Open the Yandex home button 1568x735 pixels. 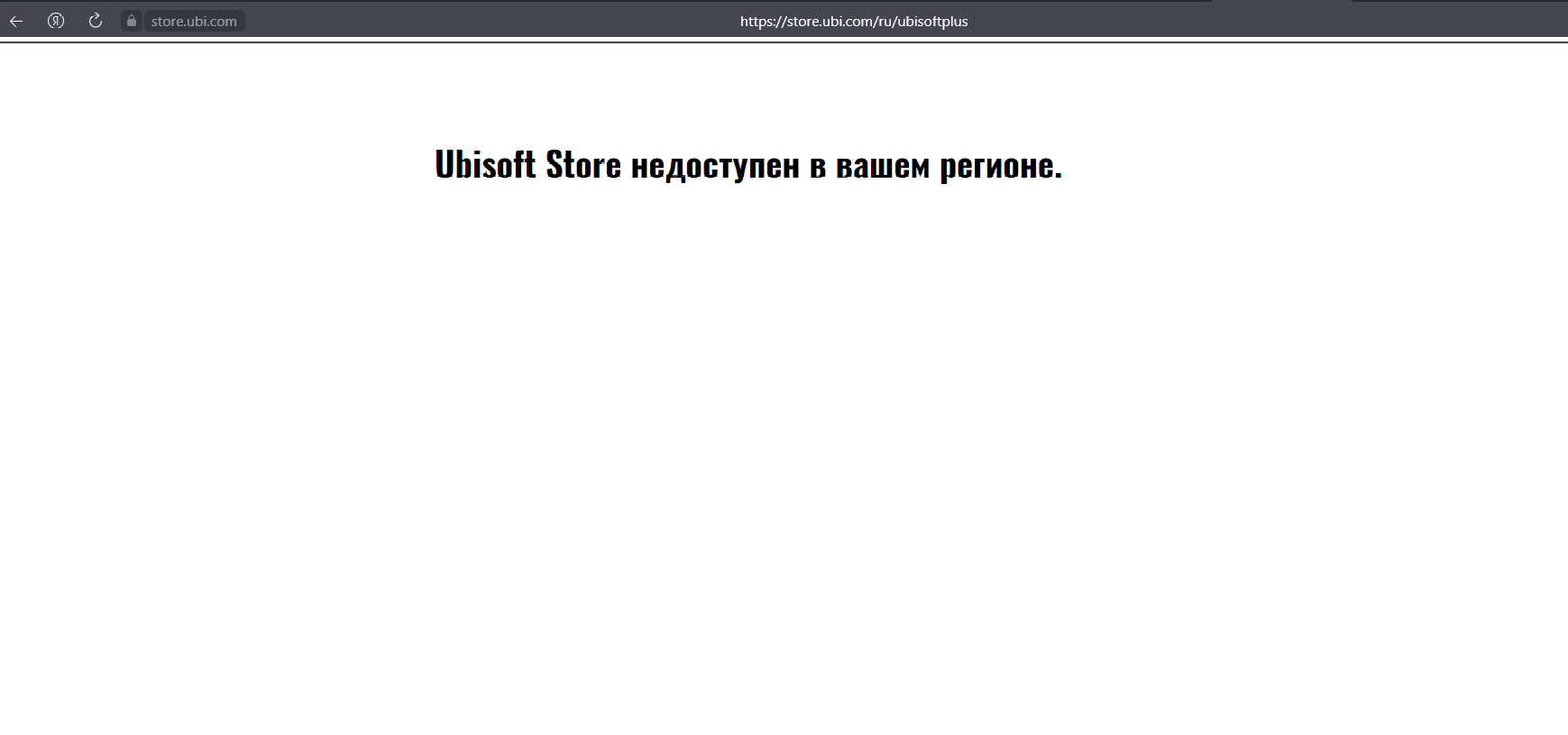(x=56, y=21)
